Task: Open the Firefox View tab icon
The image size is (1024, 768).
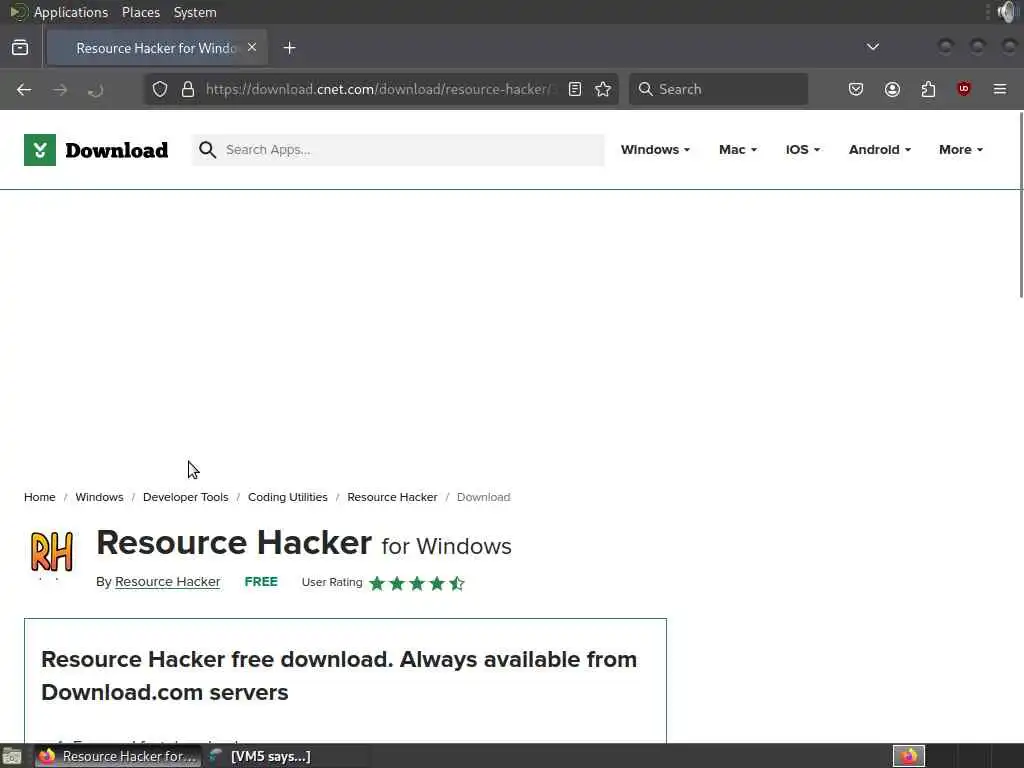Action: 20,48
